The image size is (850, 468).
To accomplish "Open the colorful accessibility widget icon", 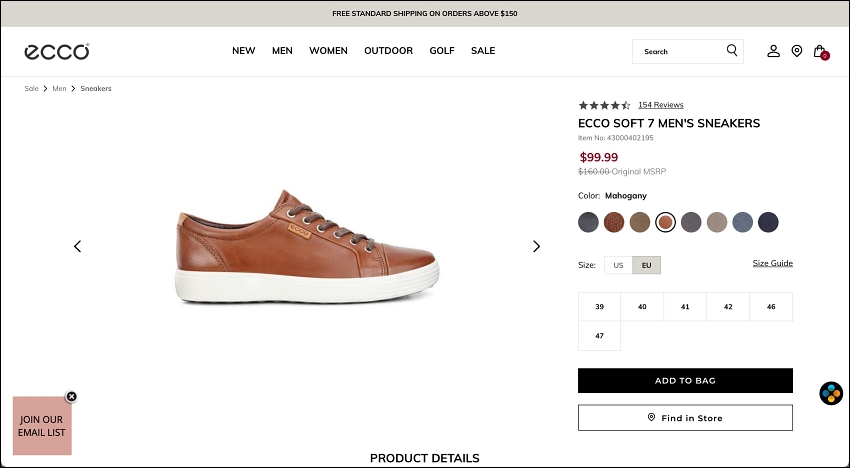I will tap(831, 393).
